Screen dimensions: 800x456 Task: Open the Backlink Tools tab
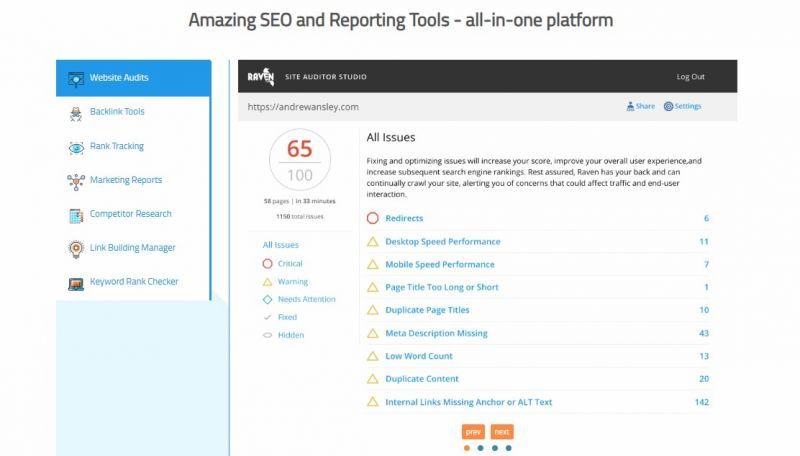click(117, 112)
